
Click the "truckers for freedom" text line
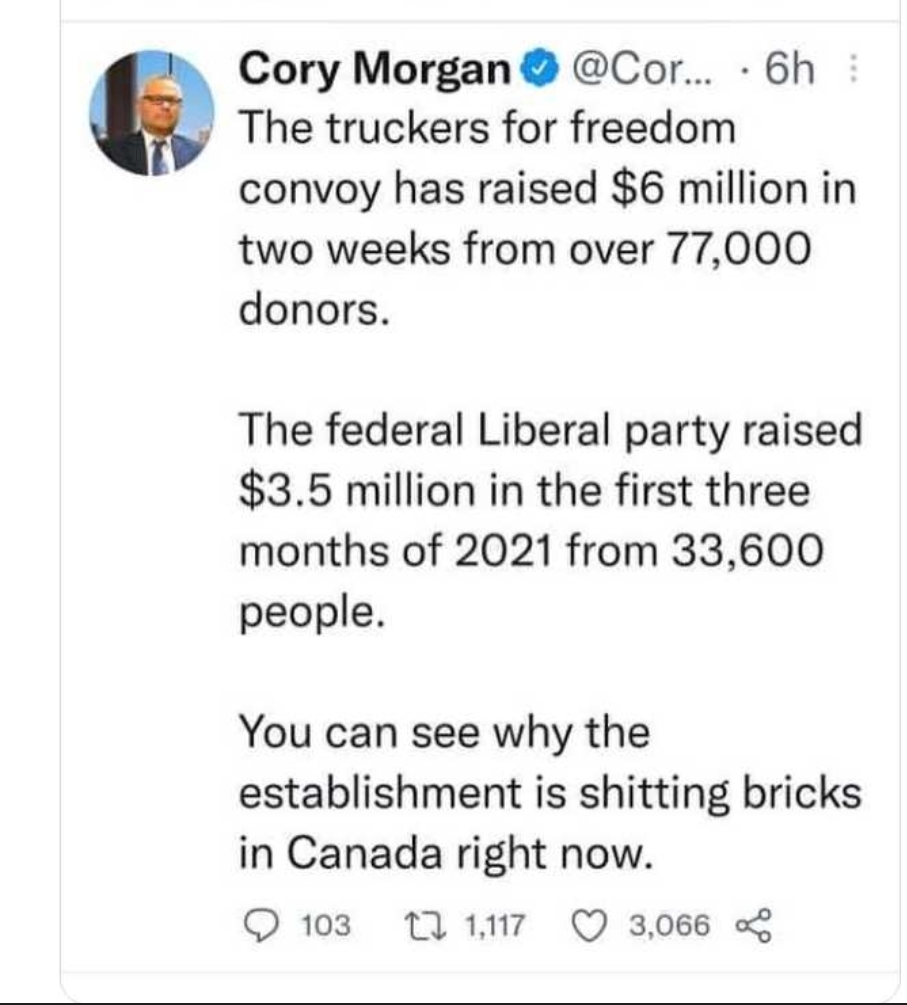[486, 129]
